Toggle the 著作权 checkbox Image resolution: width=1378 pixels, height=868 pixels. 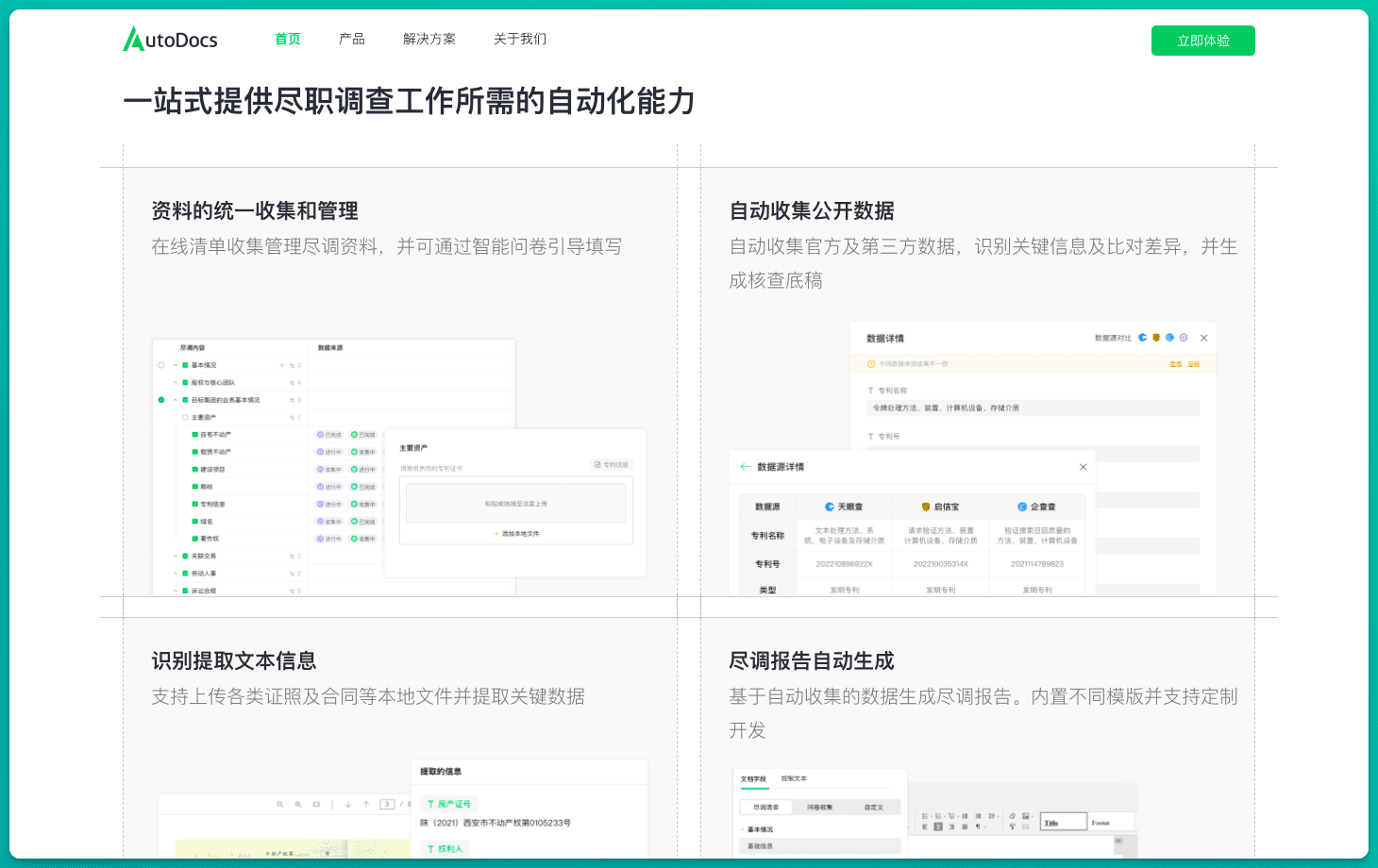[x=194, y=539]
